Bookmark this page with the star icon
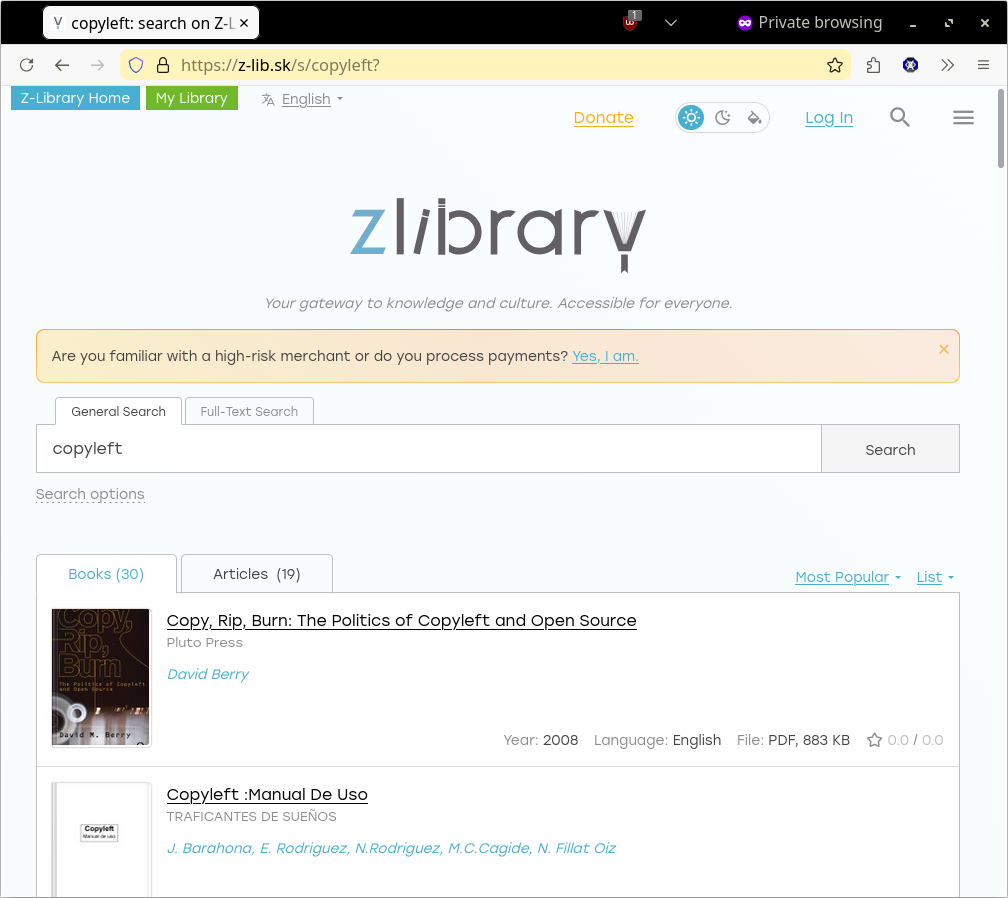This screenshot has width=1008, height=898. (x=835, y=65)
